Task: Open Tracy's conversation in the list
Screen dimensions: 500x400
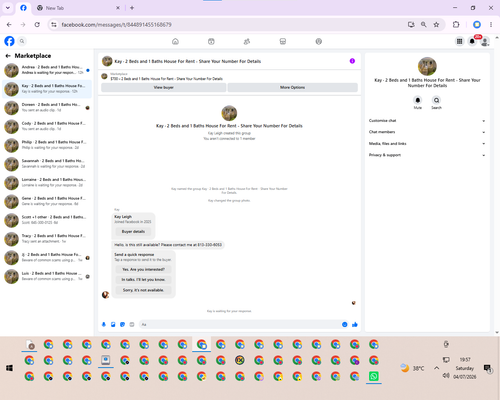Action: (47, 238)
